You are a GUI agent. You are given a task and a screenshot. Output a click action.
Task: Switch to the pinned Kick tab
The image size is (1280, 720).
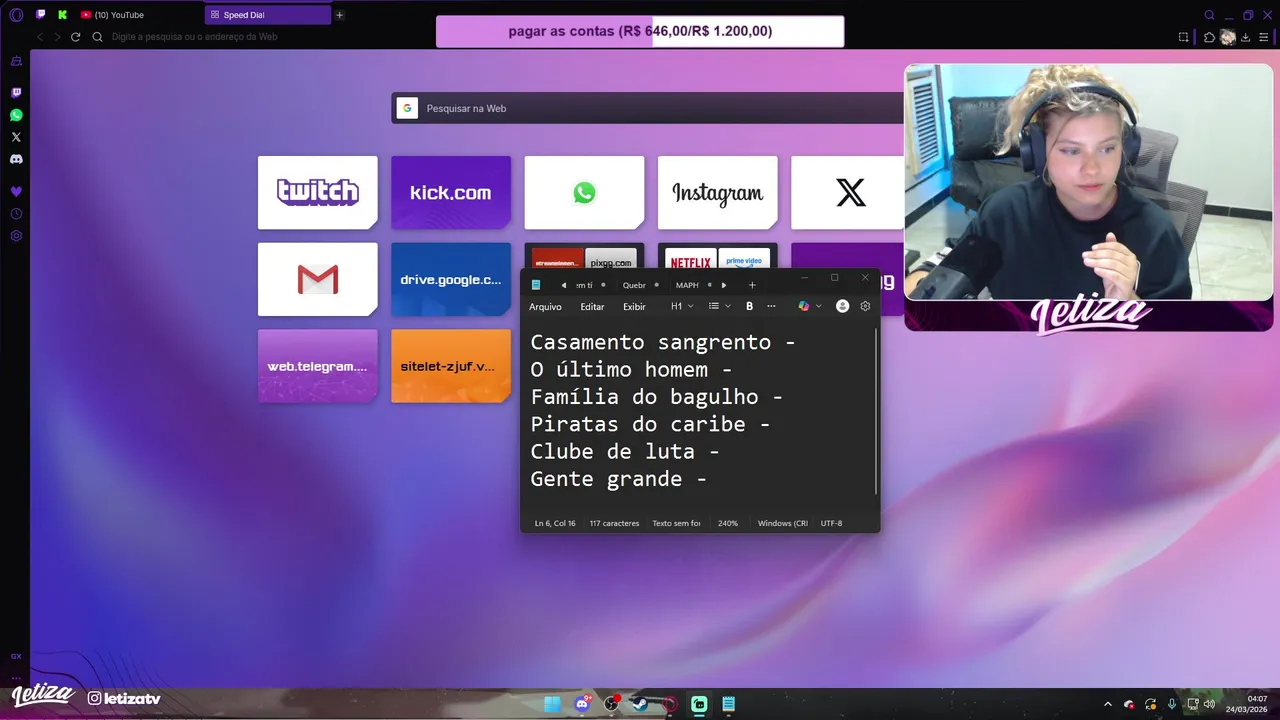(63, 15)
